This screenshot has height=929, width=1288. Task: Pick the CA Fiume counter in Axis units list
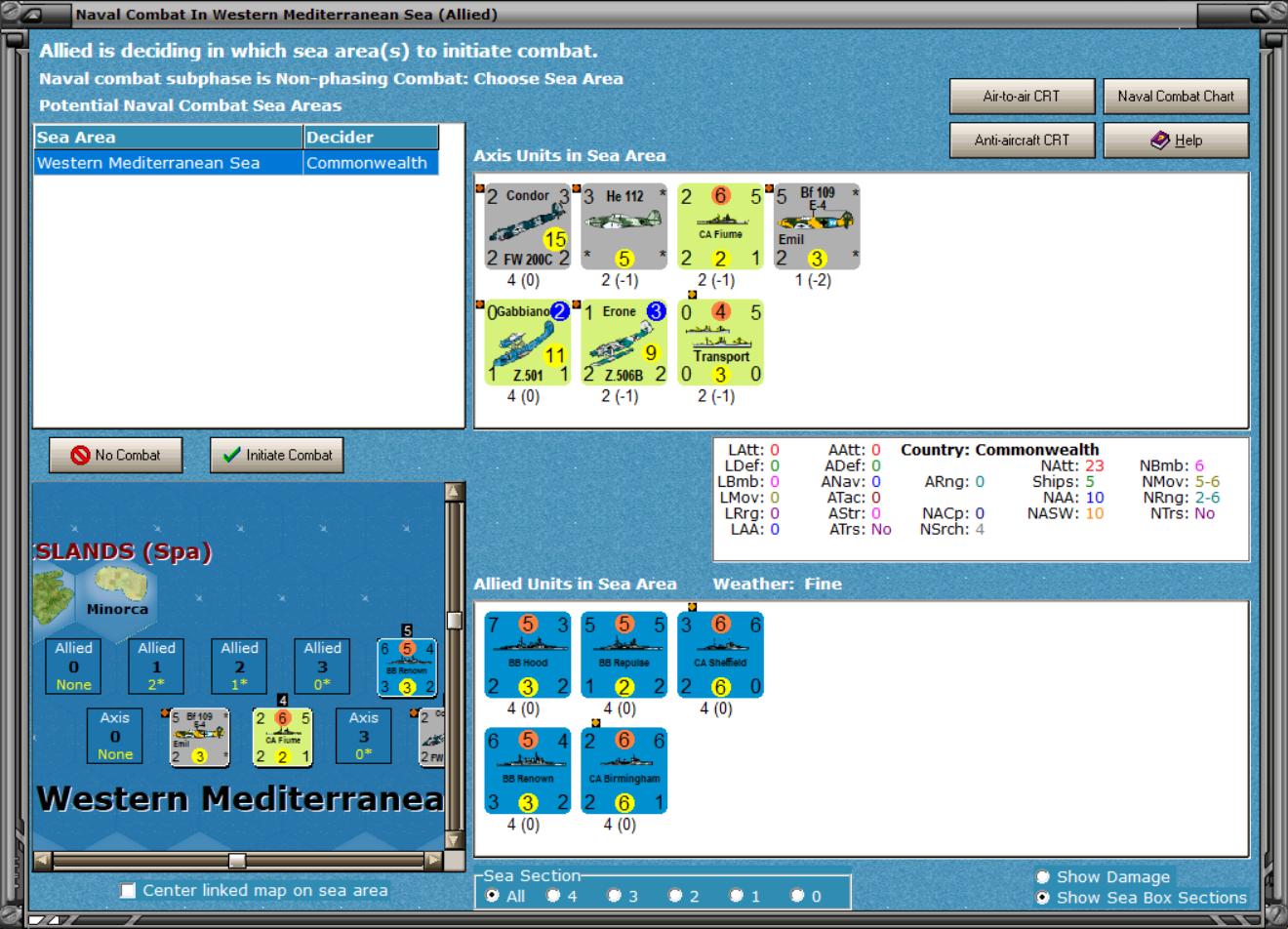(721, 226)
